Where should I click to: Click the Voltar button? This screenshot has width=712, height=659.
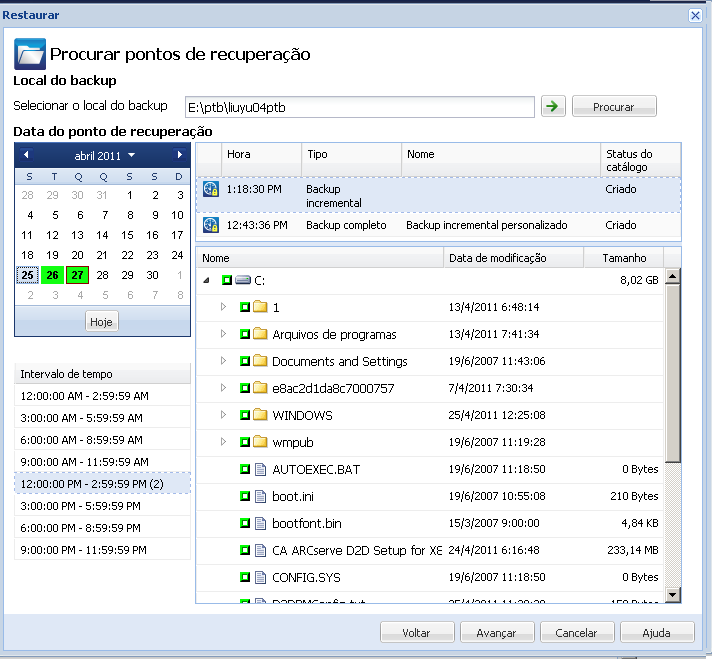[x=416, y=632]
